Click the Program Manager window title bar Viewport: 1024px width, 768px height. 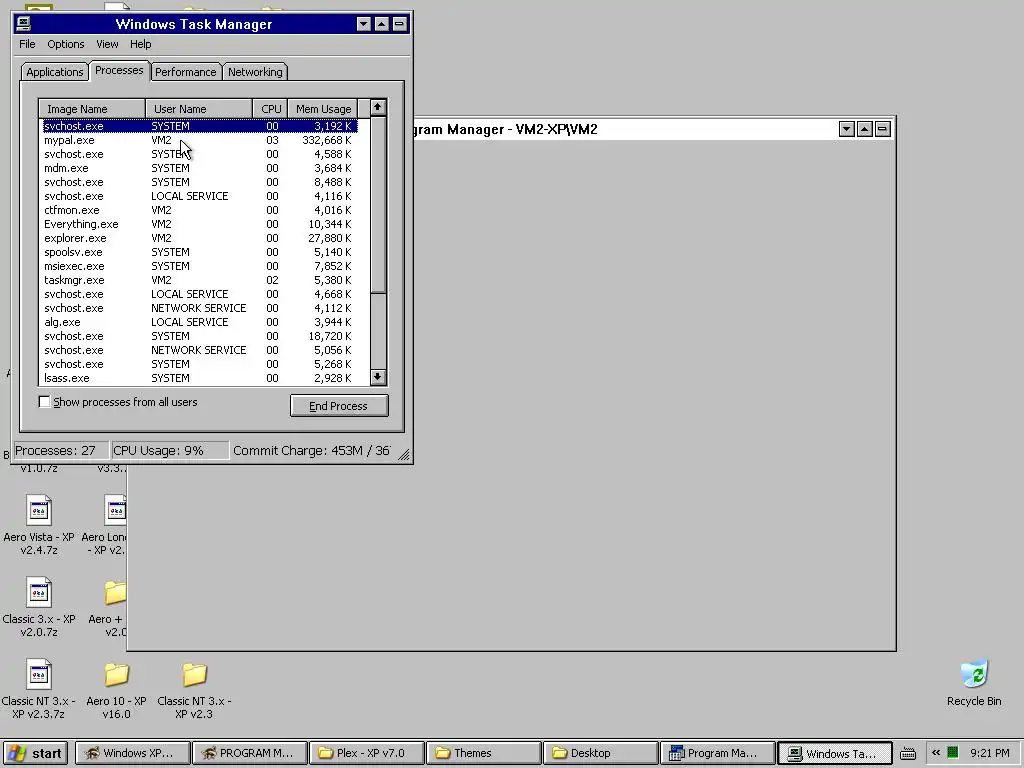point(624,129)
